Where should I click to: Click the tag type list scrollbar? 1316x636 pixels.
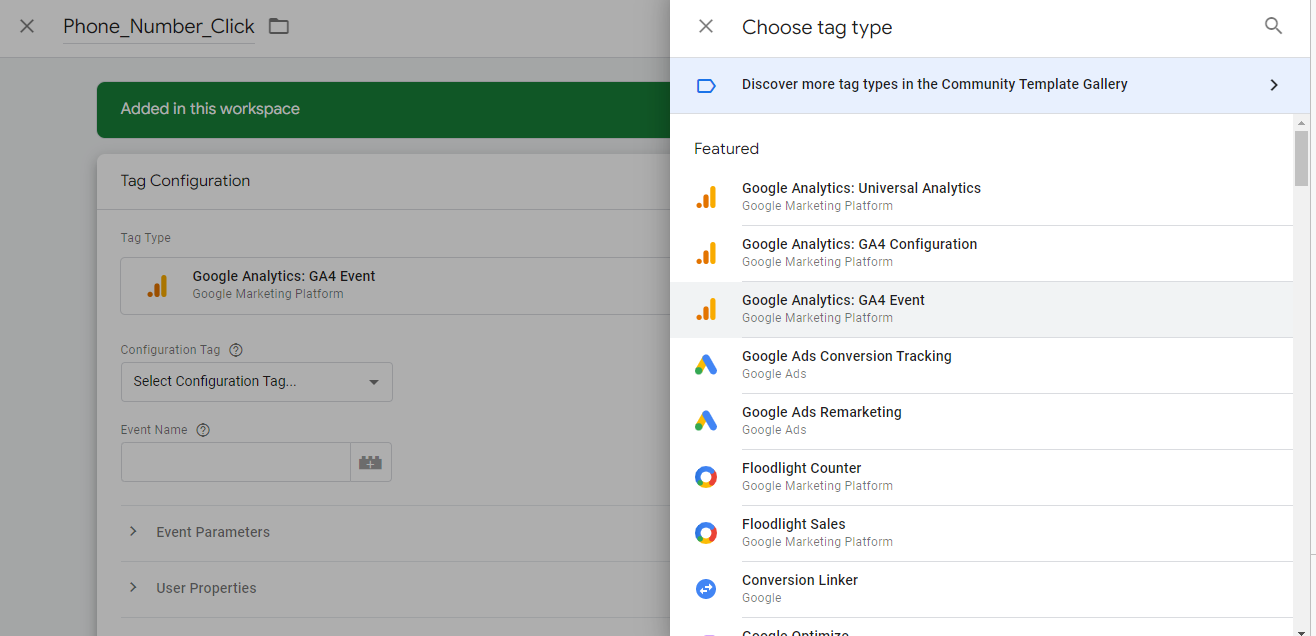click(x=1301, y=158)
